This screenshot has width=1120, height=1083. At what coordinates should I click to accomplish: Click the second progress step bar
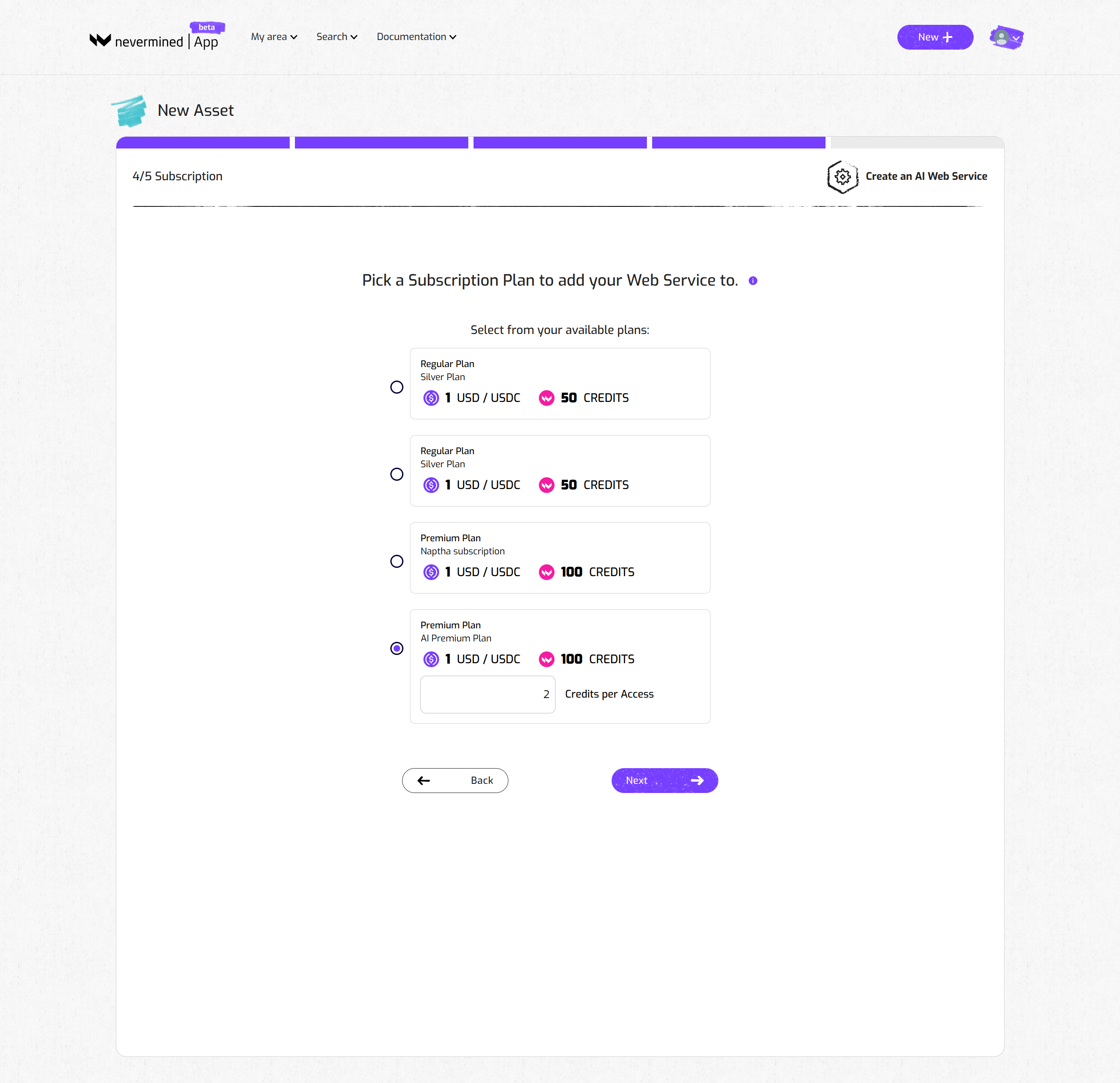tap(381, 143)
